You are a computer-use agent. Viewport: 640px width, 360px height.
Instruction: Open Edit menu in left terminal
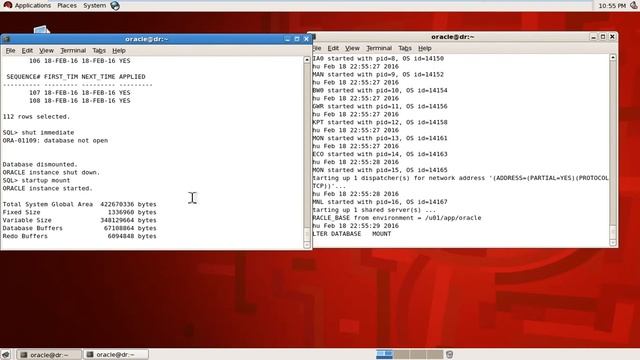pyautogui.click(x=27, y=51)
